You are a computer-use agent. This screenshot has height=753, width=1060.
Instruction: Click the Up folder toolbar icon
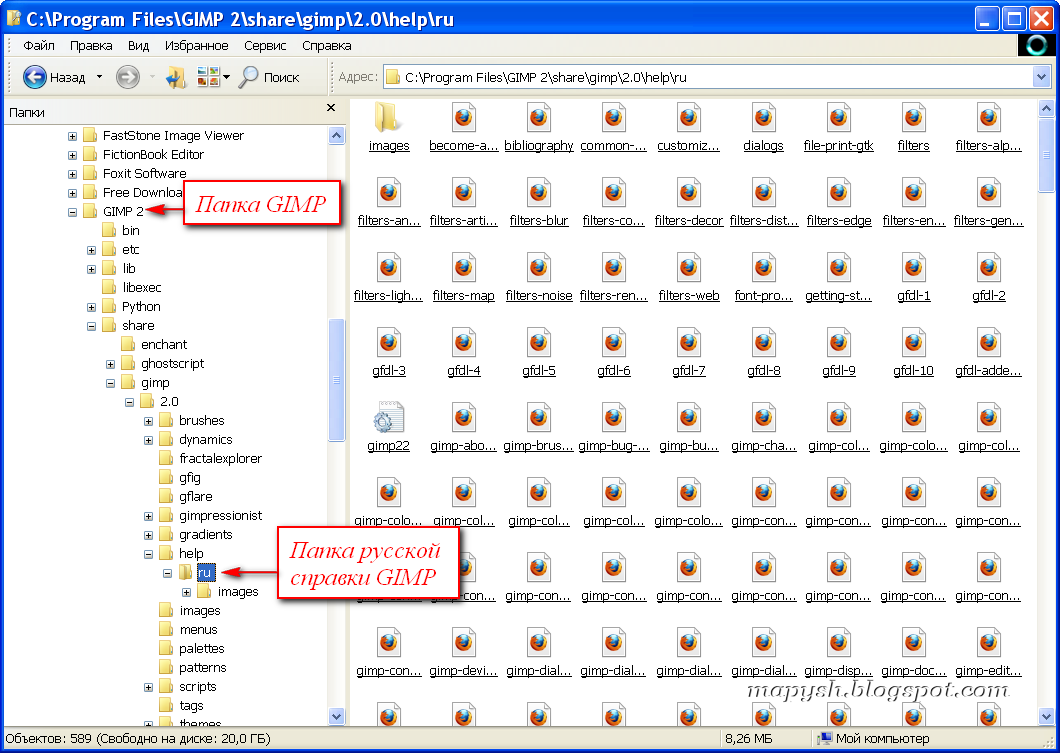tap(175, 77)
